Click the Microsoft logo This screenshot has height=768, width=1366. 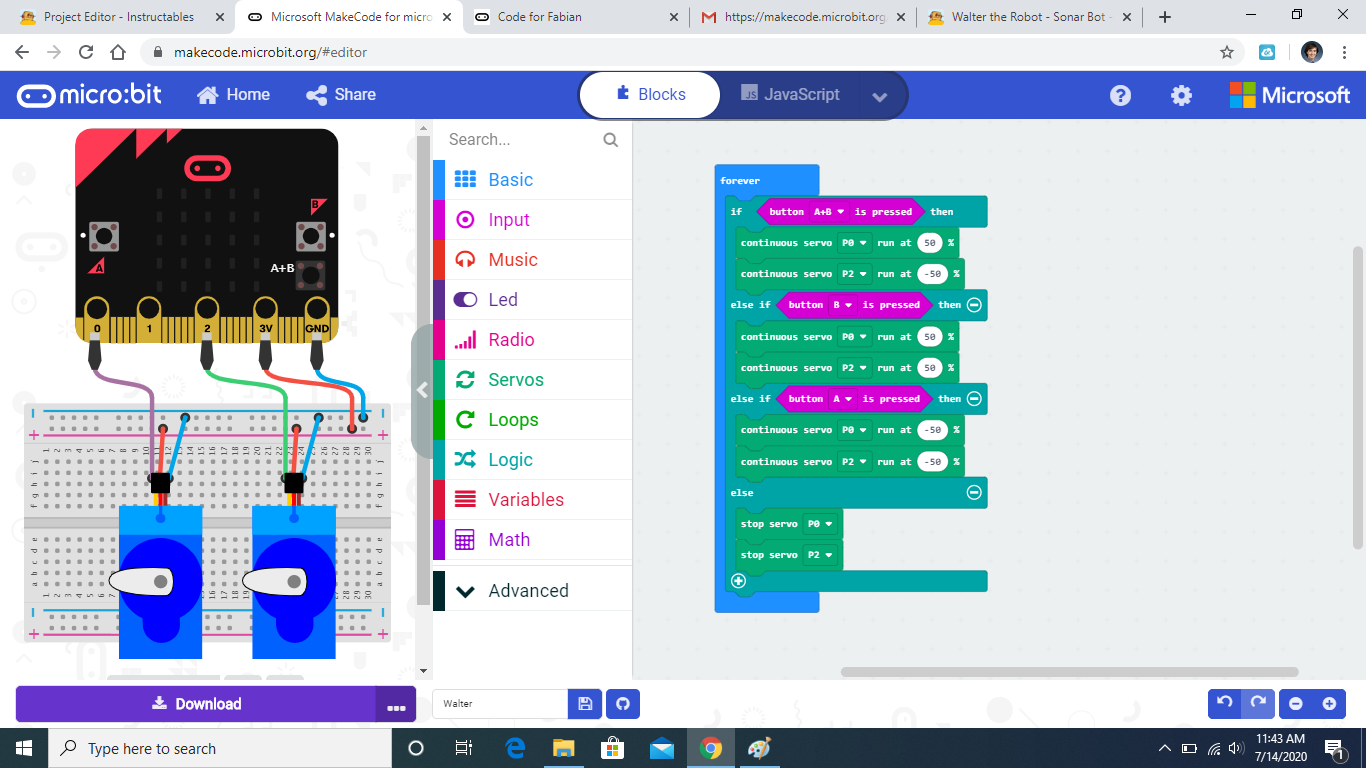pyautogui.click(x=1290, y=95)
